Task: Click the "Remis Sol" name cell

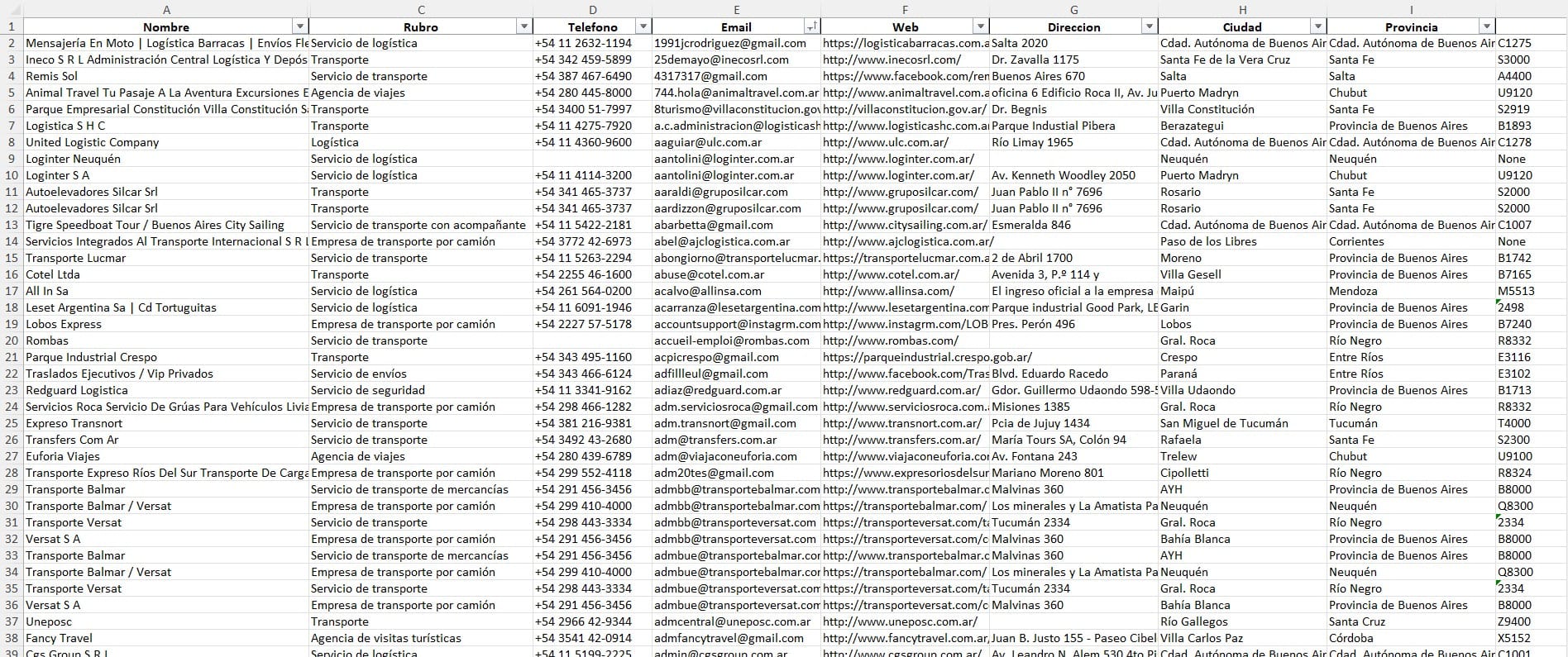Action: (x=166, y=76)
